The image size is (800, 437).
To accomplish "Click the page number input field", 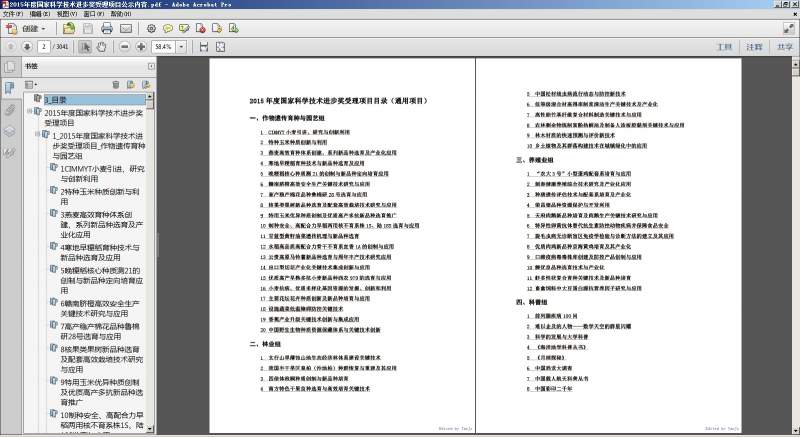I will tap(43, 47).
